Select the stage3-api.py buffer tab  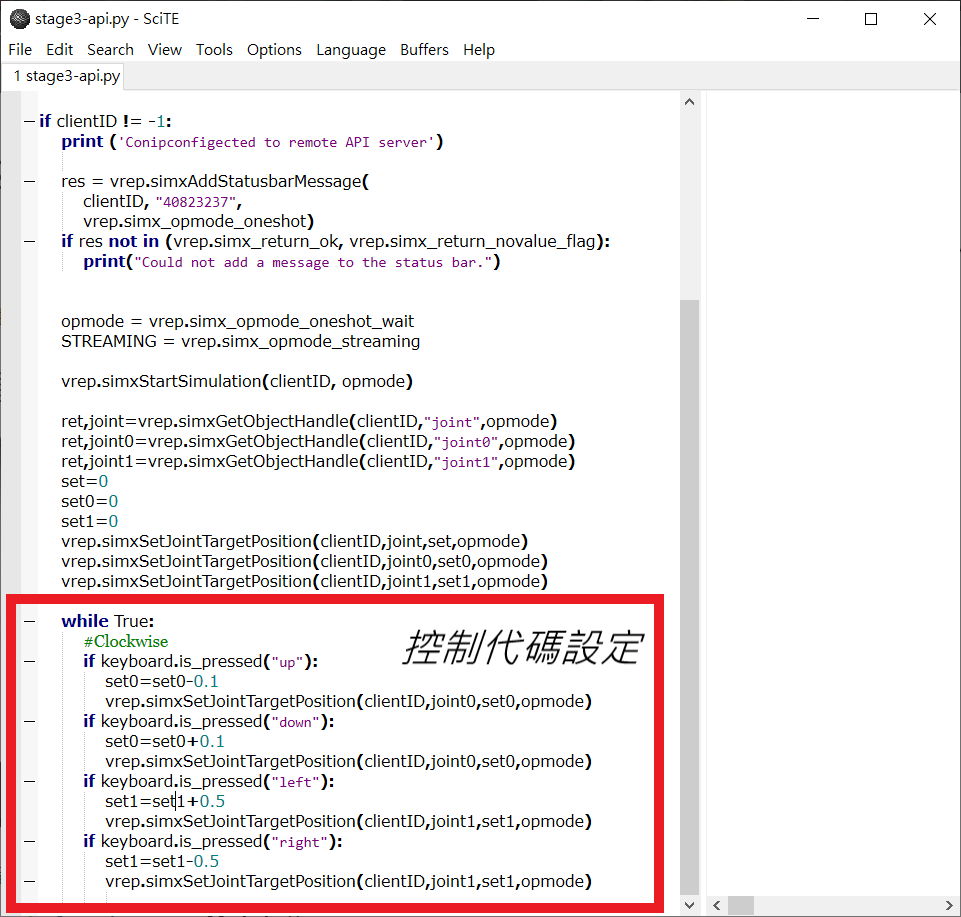(x=64, y=77)
